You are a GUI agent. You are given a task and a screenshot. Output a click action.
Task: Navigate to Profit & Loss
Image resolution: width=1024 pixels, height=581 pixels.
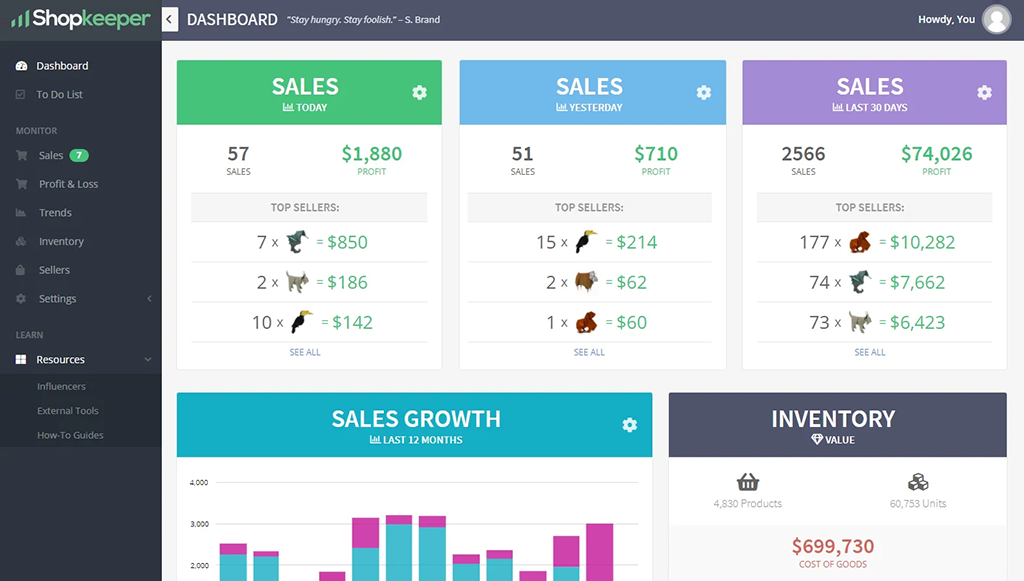(69, 183)
